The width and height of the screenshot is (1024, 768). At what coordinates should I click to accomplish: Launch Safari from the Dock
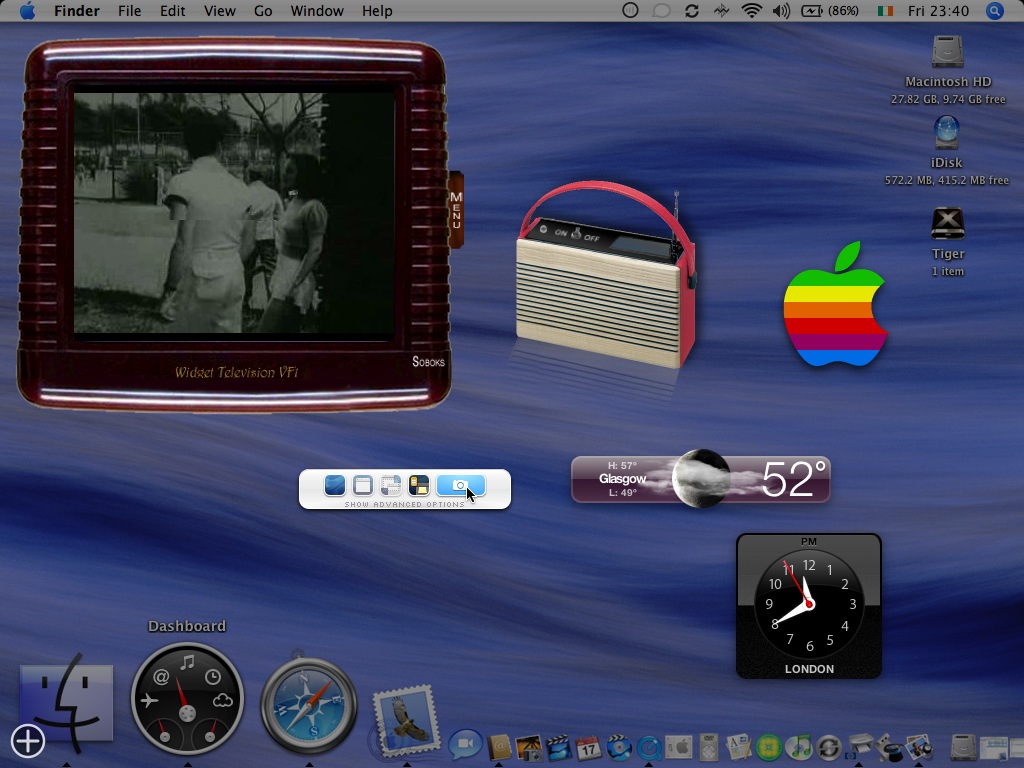coord(309,704)
